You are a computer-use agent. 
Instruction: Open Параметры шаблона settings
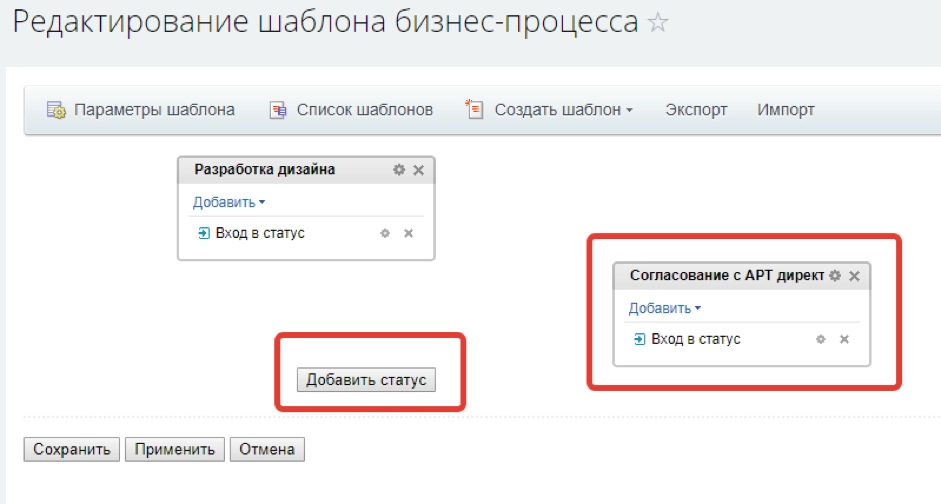tap(154, 110)
